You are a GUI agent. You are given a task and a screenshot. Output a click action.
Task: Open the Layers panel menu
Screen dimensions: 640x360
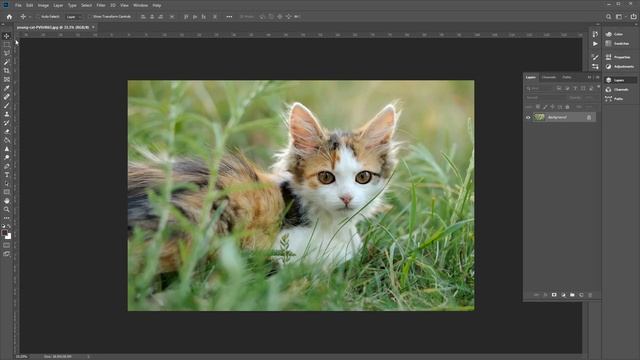click(x=598, y=77)
